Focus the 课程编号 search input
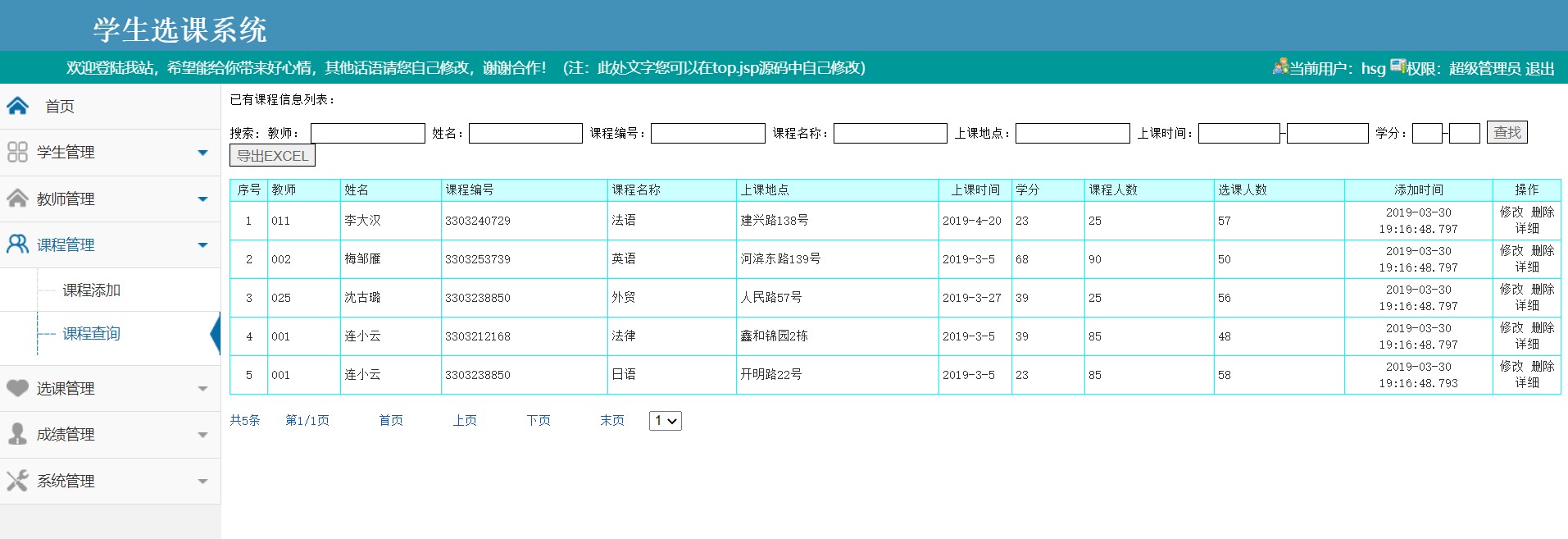1568x539 pixels. click(x=708, y=133)
